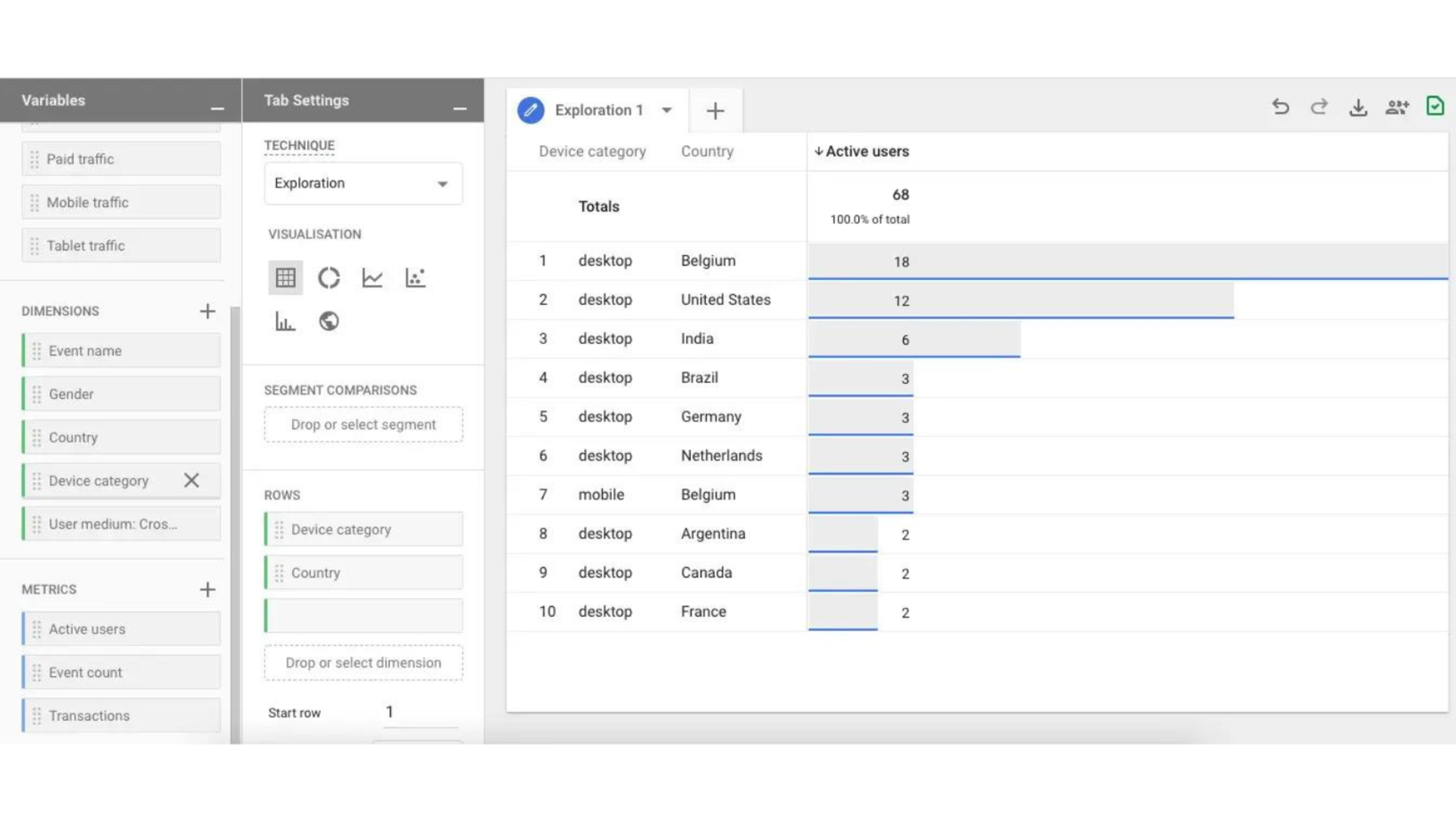The height and width of the screenshot is (821, 1456).
Task: Switch to the Exploration 1 tab
Action: pos(598,110)
